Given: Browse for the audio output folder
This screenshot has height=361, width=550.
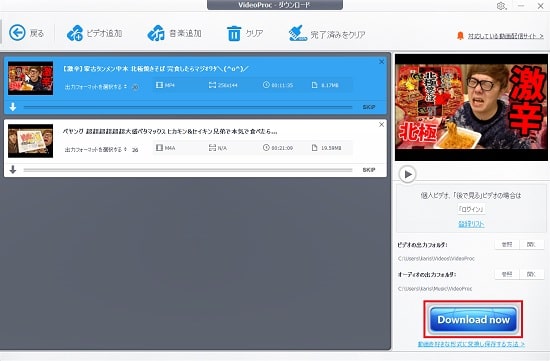Looking at the screenshot, I should (507, 274).
